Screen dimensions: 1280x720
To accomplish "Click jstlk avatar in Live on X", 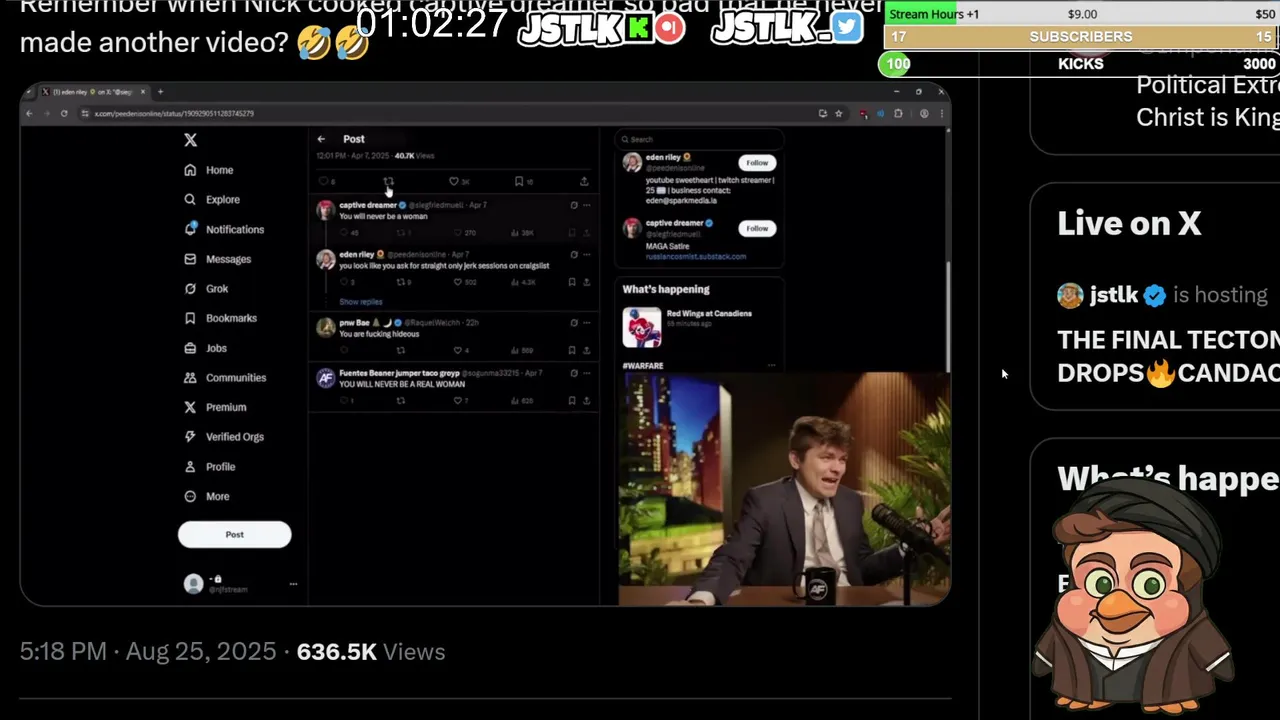I will pyautogui.click(x=1070, y=295).
